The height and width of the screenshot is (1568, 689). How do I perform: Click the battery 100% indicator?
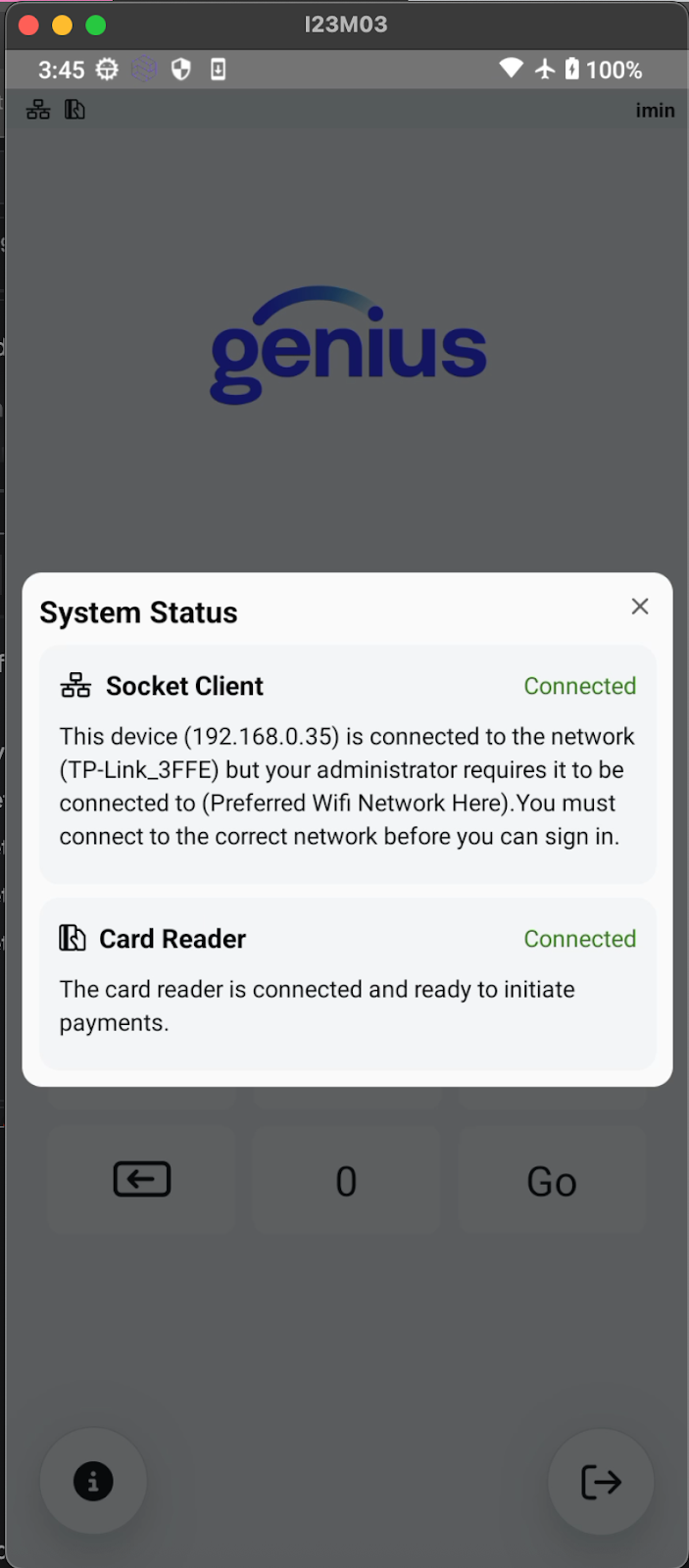click(603, 70)
